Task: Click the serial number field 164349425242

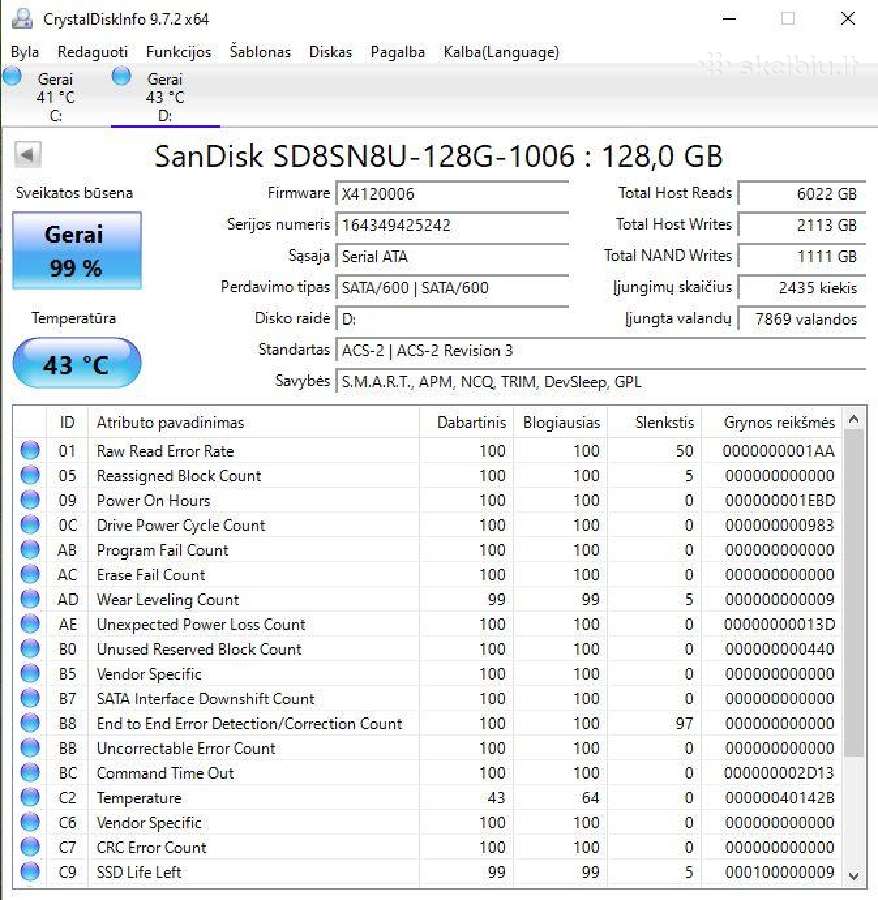Action: 452,225
